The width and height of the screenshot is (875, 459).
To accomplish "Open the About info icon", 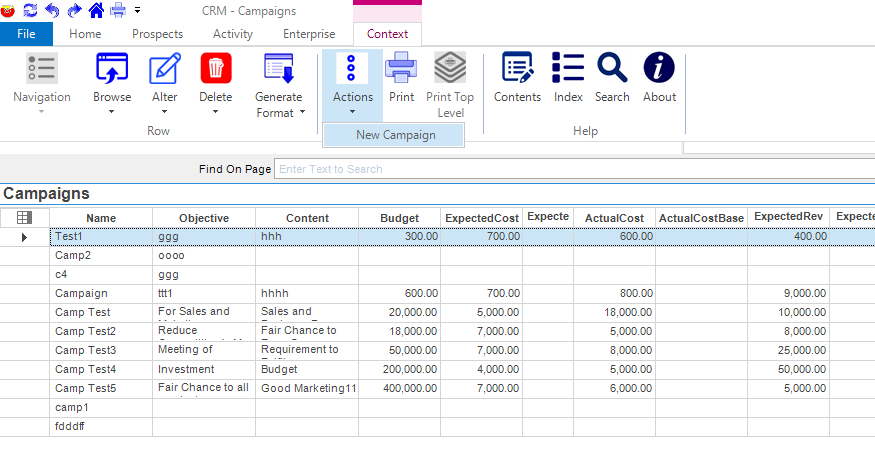I will (659, 68).
